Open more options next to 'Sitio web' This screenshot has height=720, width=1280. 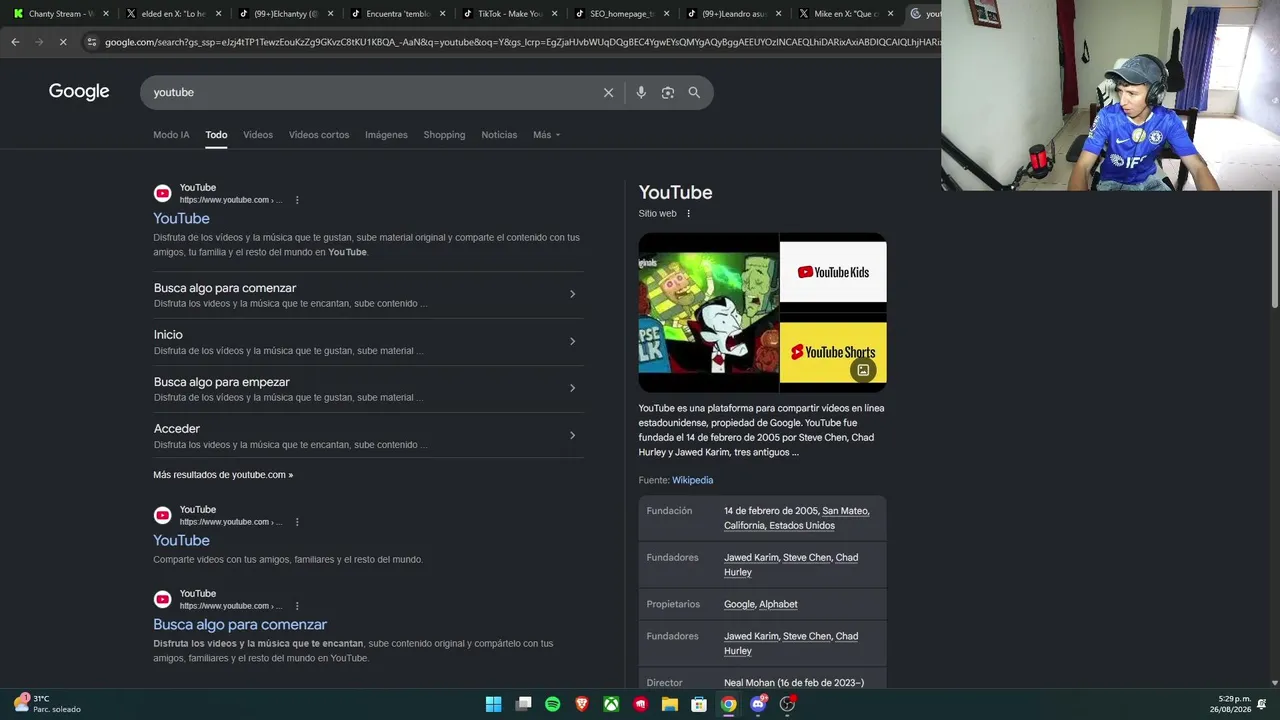(688, 213)
